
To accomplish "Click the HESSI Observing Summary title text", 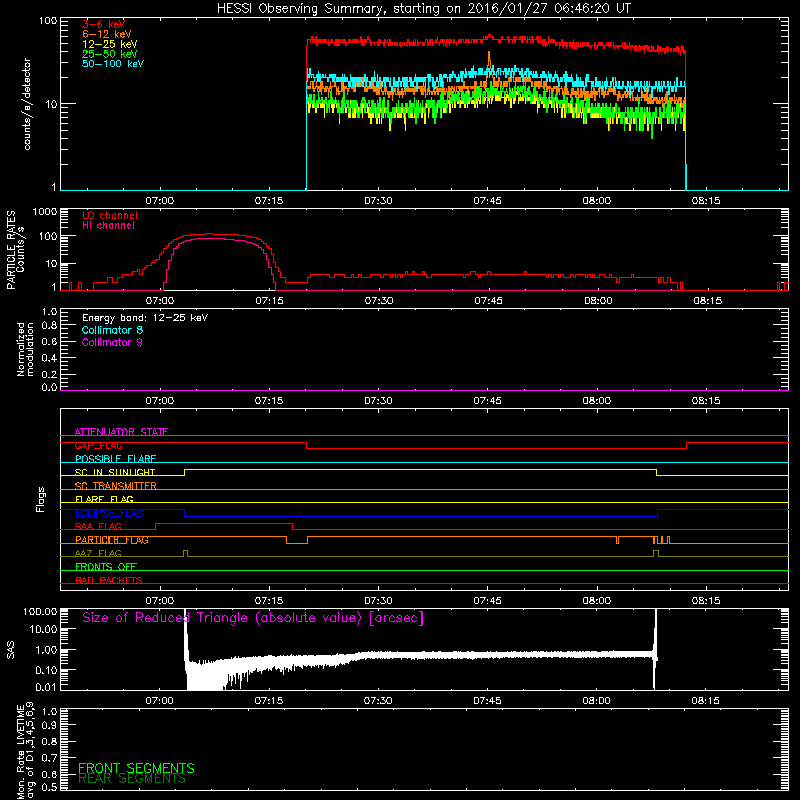I will pyautogui.click(x=423, y=9).
